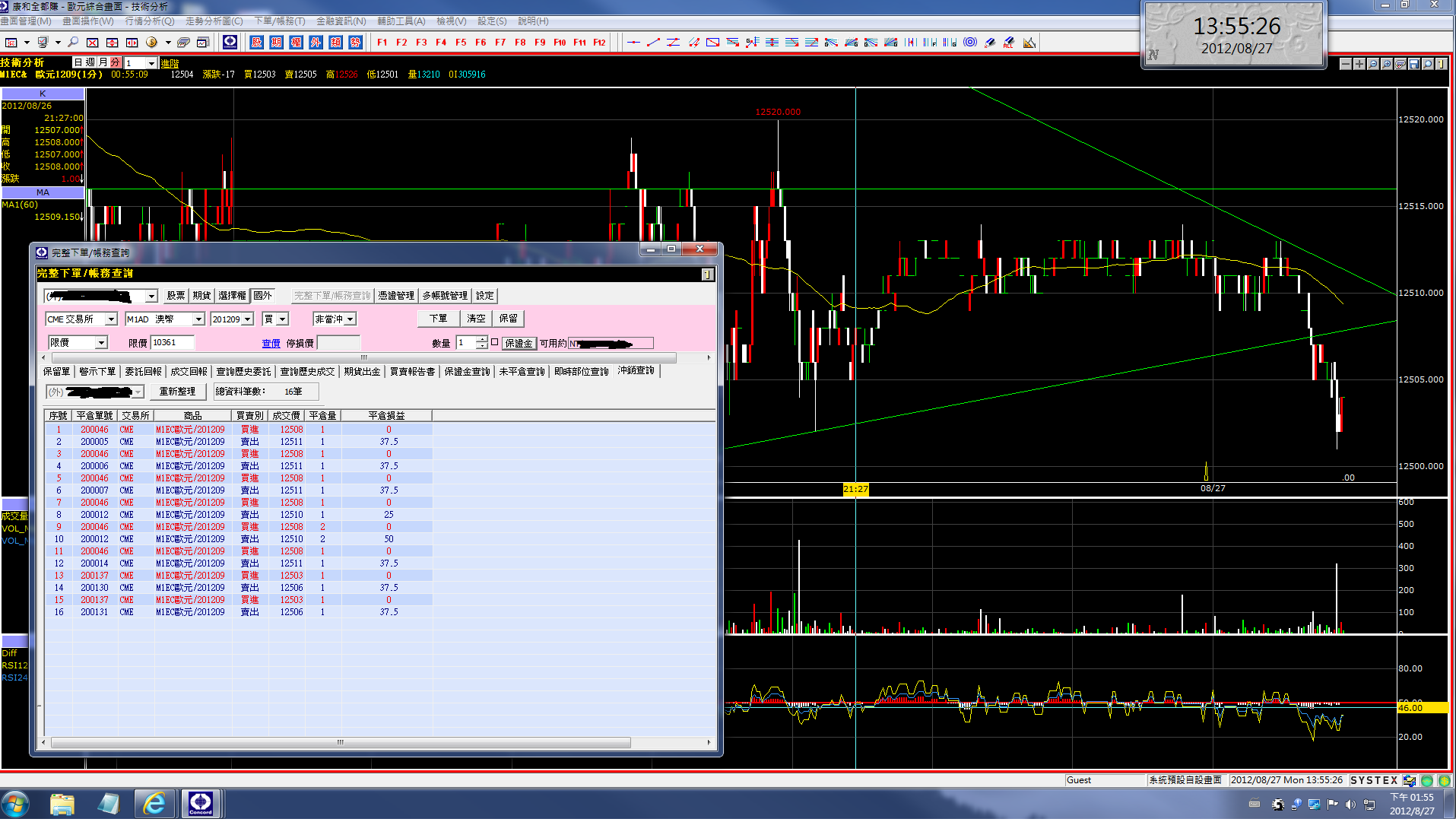Select the rectangle drawing tool
1456x822 pixels.
pos(712,43)
